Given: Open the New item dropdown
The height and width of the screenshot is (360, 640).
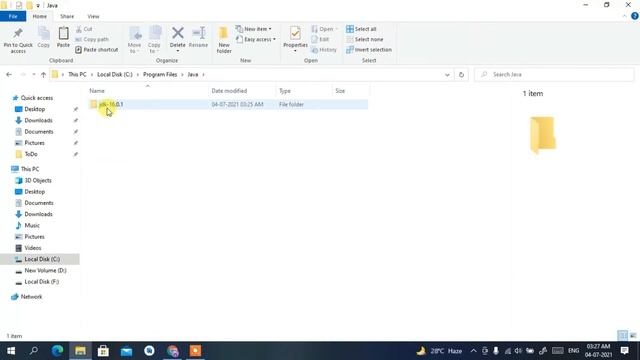Looking at the screenshot, I should coord(253,29).
